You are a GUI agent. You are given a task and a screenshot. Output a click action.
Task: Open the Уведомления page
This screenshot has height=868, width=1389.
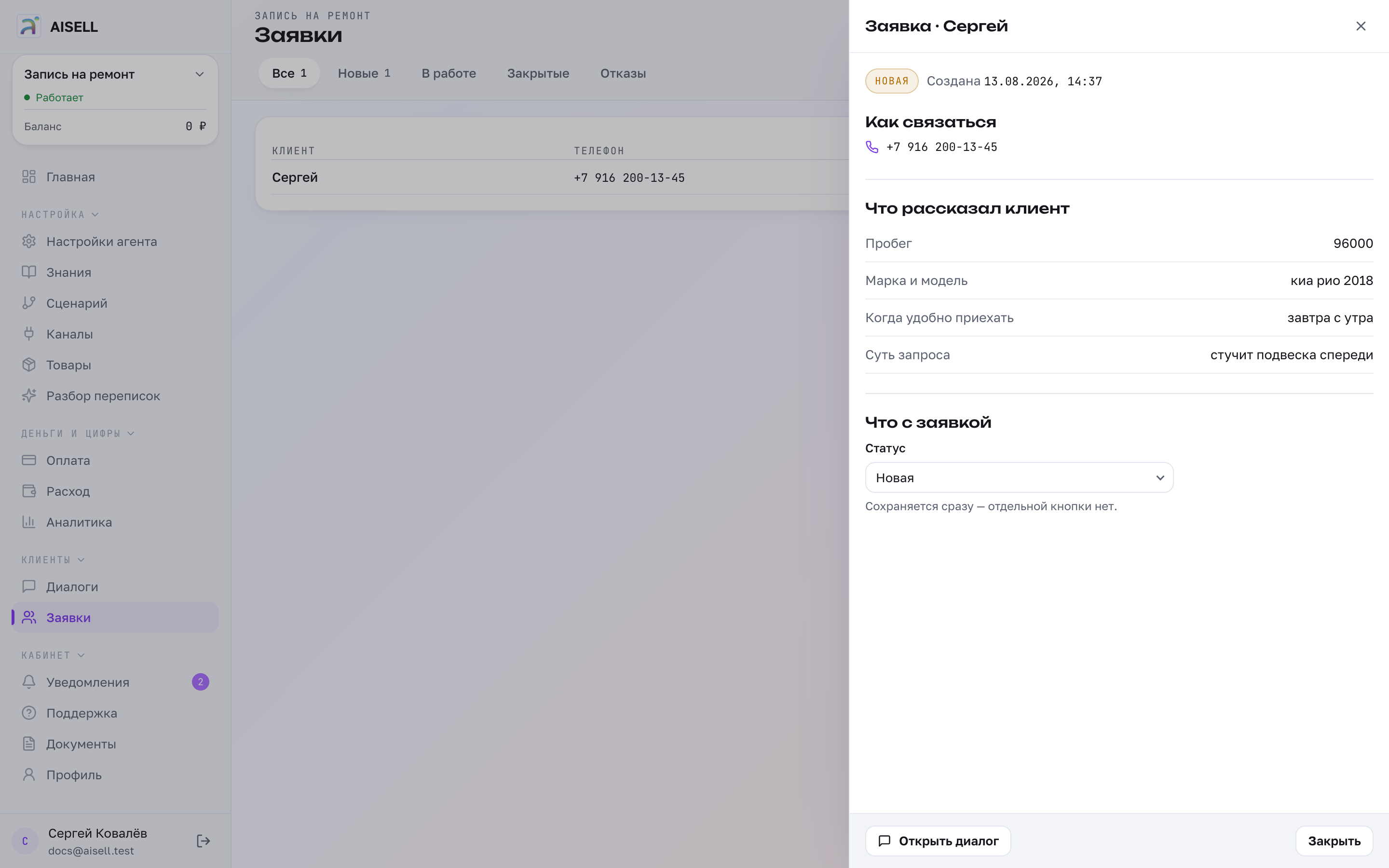pos(115,682)
